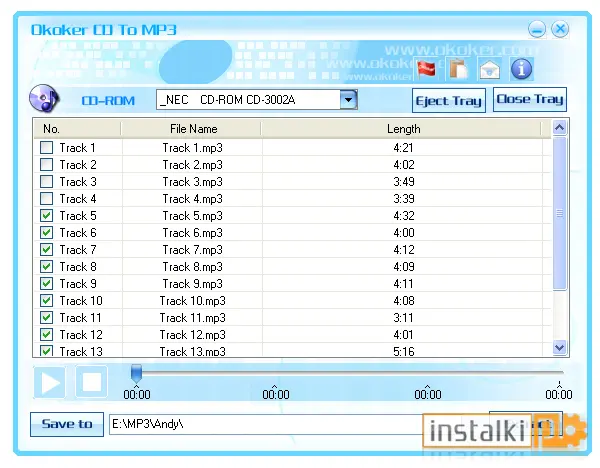The image size is (600, 468).
Task: Sort by the Length column header
Action: pyautogui.click(x=402, y=129)
